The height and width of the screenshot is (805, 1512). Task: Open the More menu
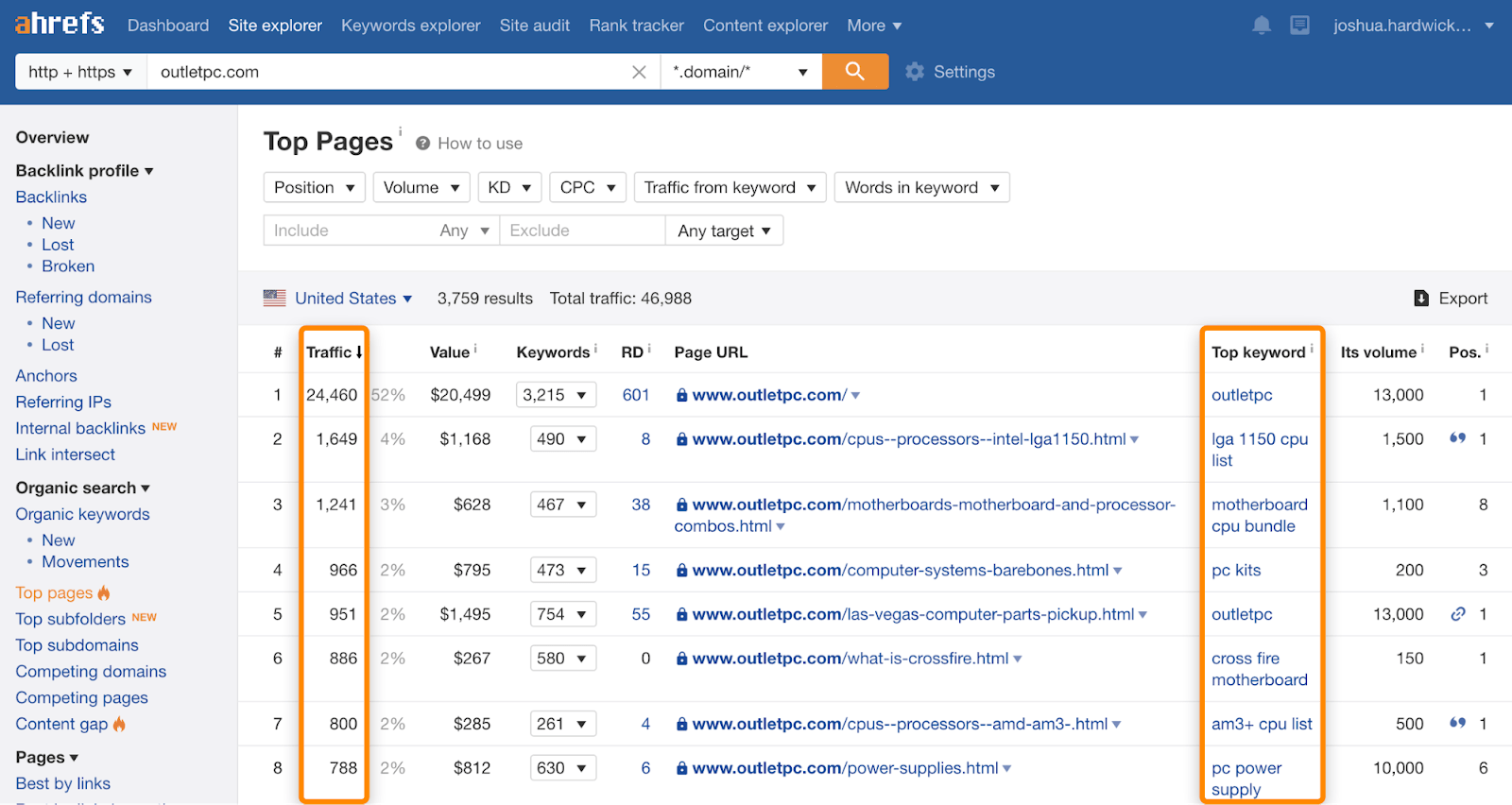tap(874, 26)
